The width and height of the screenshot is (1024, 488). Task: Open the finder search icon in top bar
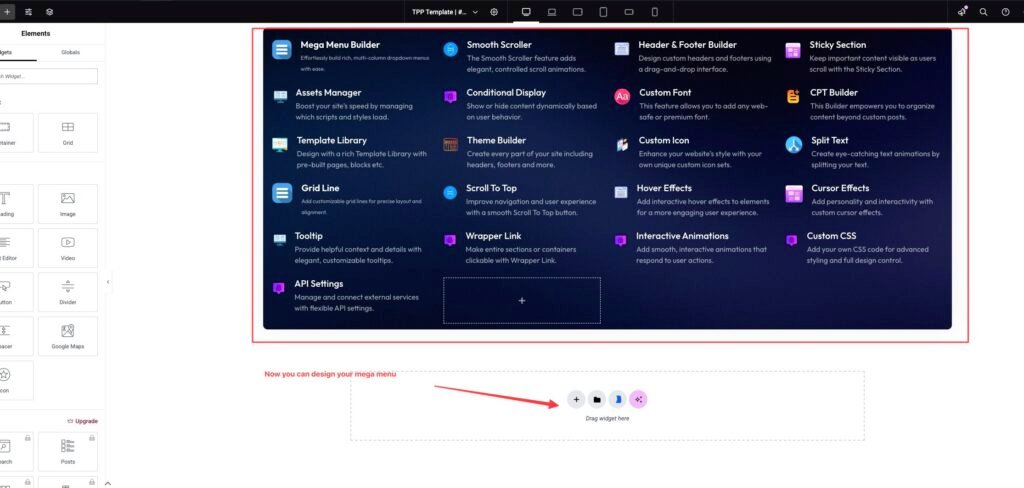pos(983,12)
